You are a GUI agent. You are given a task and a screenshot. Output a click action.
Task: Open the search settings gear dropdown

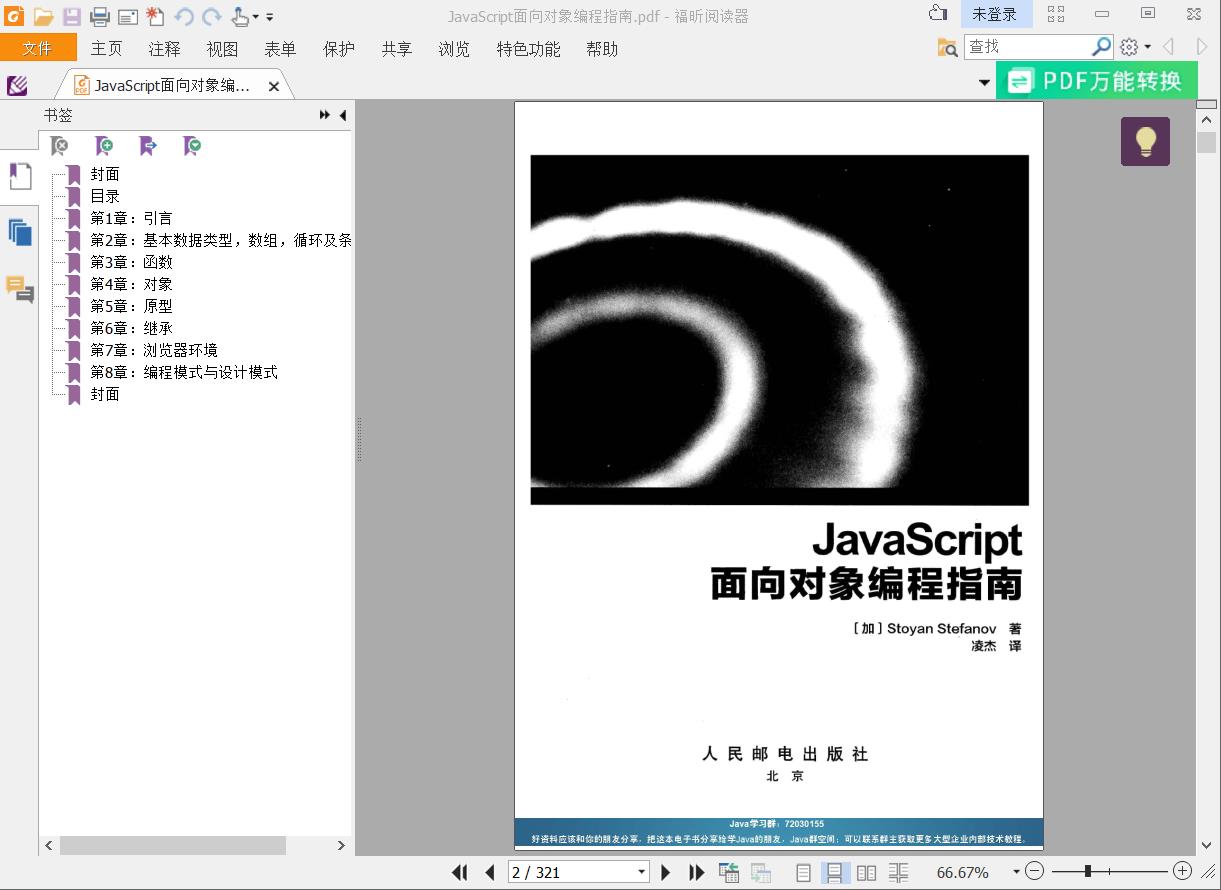(x=1135, y=47)
